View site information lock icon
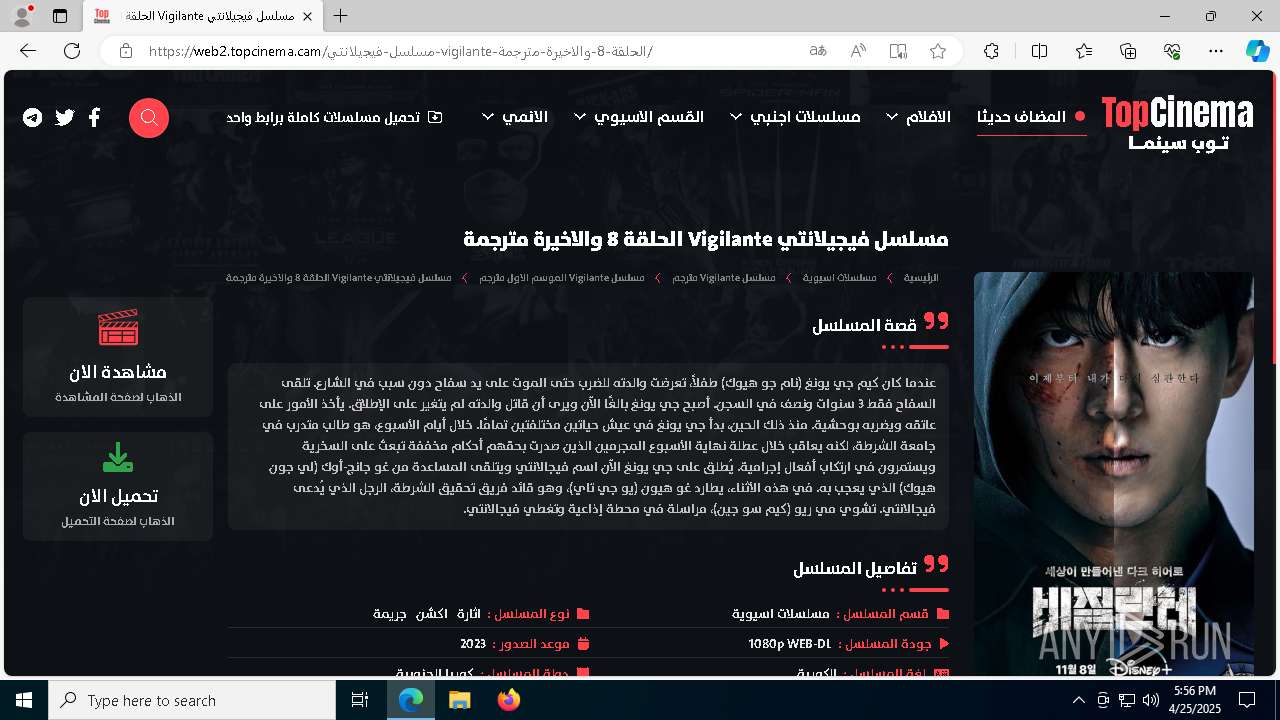Image resolution: width=1280 pixels, height=720 pixels. 125,51
